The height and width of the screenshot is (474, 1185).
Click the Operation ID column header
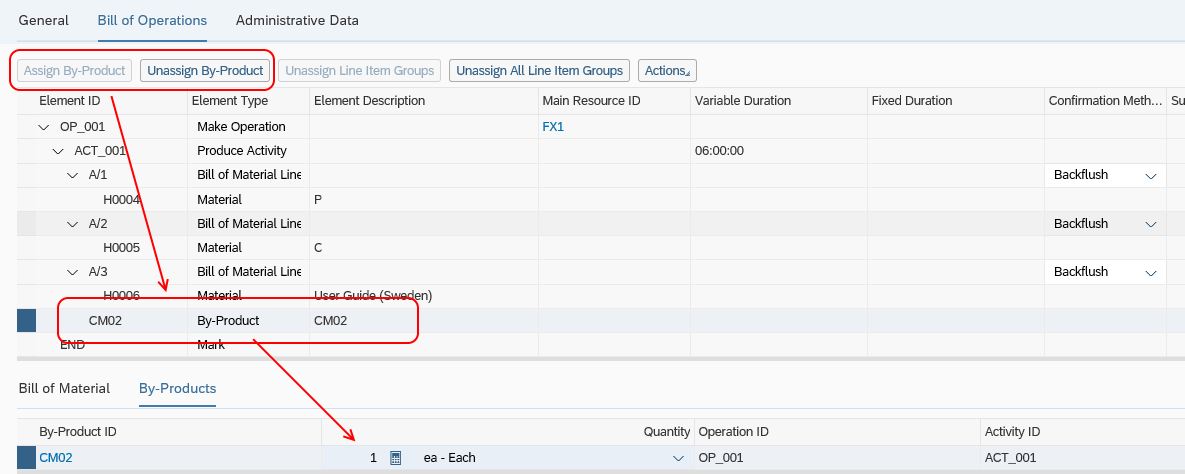click(837, 432)
